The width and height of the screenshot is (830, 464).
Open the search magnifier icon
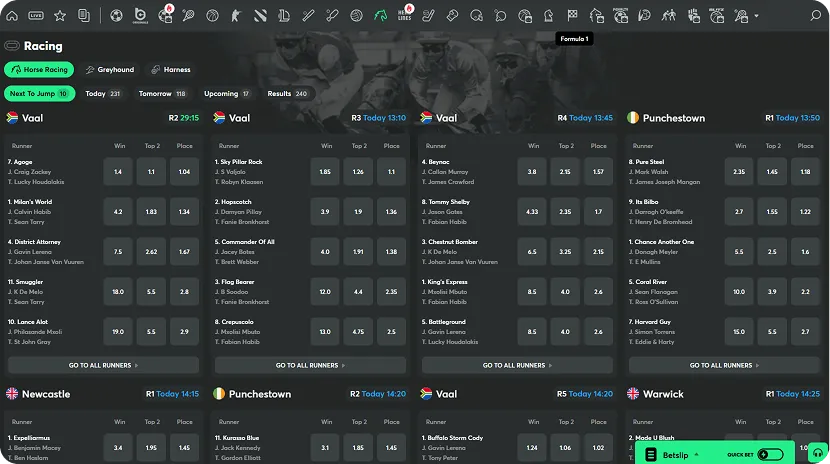(815, 16)
